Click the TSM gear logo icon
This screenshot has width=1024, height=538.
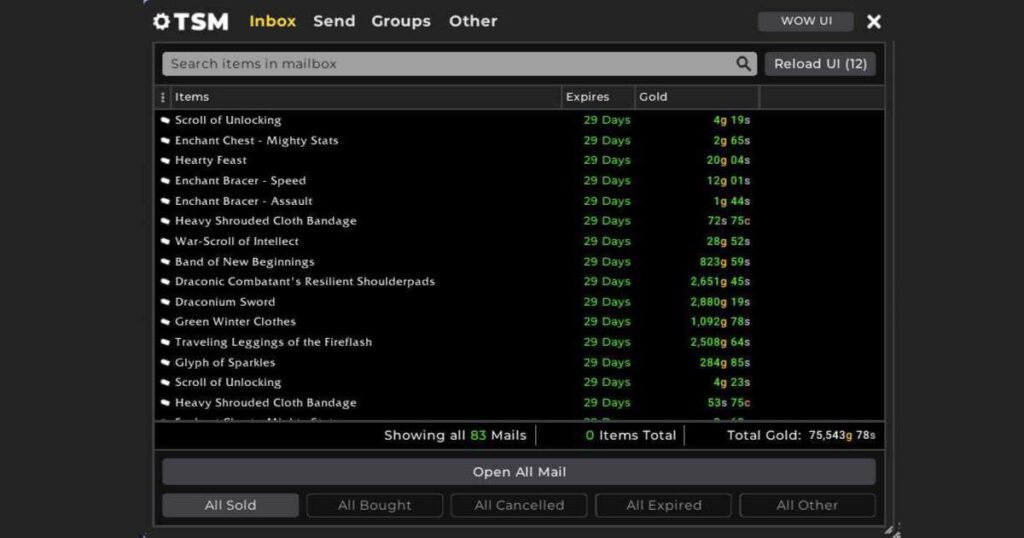[162, 21]
